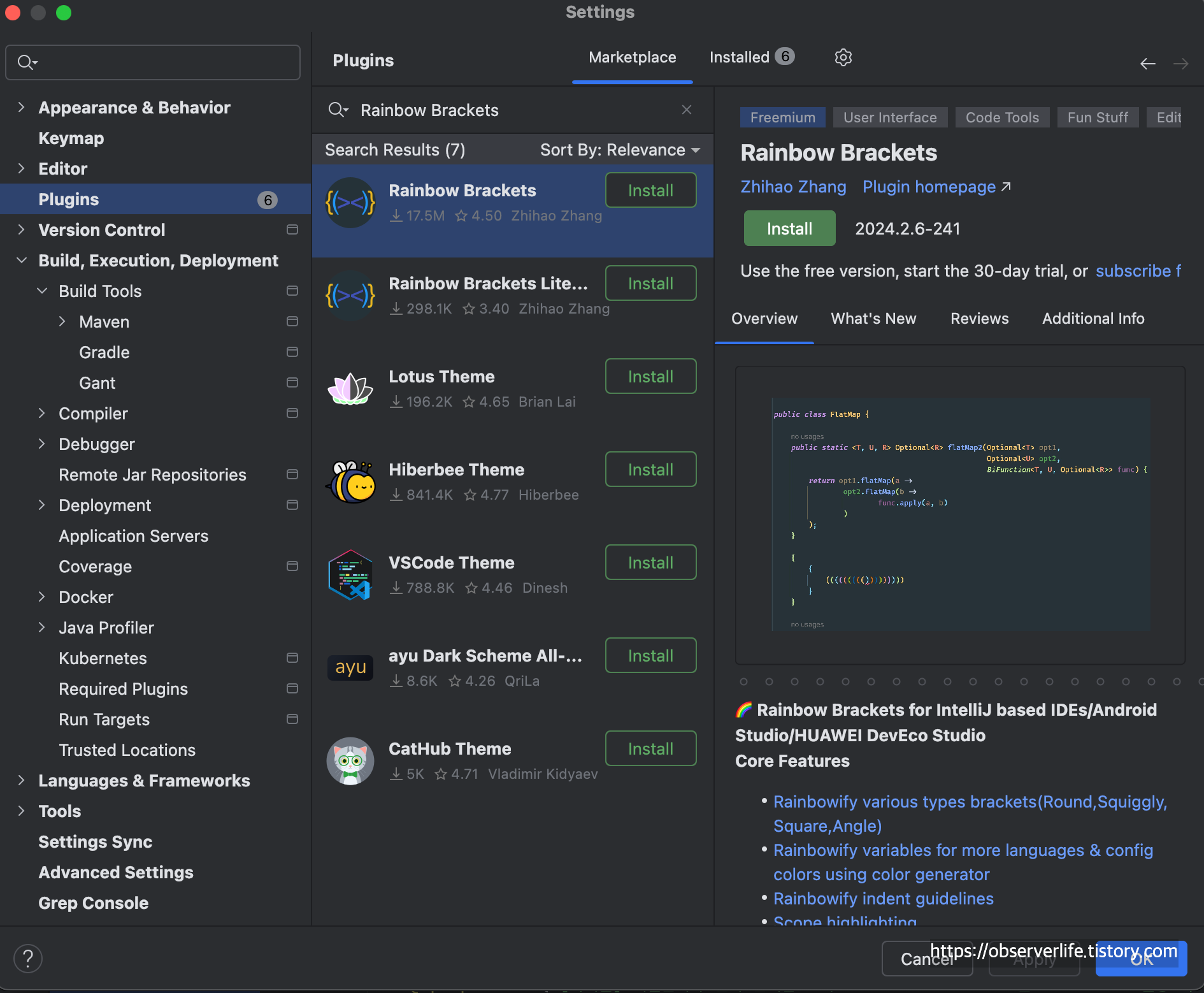Click the project-level icon beside Build Tools
The image size is (1204, 993).
[292, 291]
